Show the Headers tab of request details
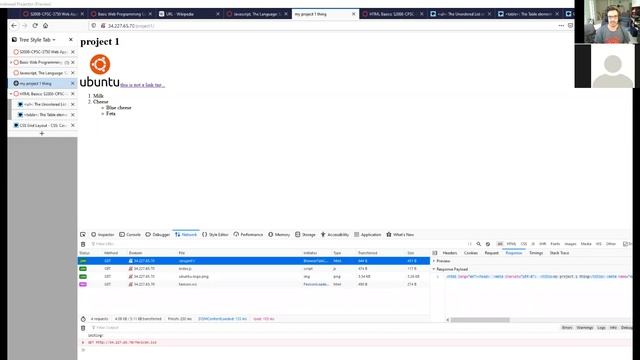640x360 pixels. pos(450,253)
